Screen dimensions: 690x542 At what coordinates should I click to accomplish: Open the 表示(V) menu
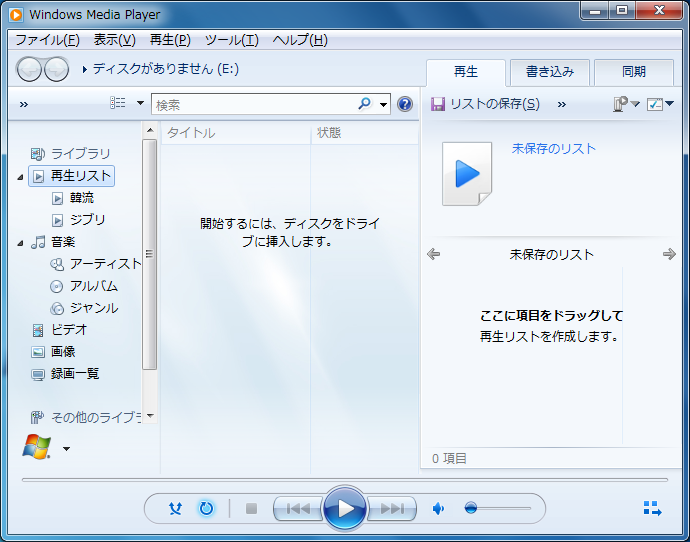(x=114, y=40)
